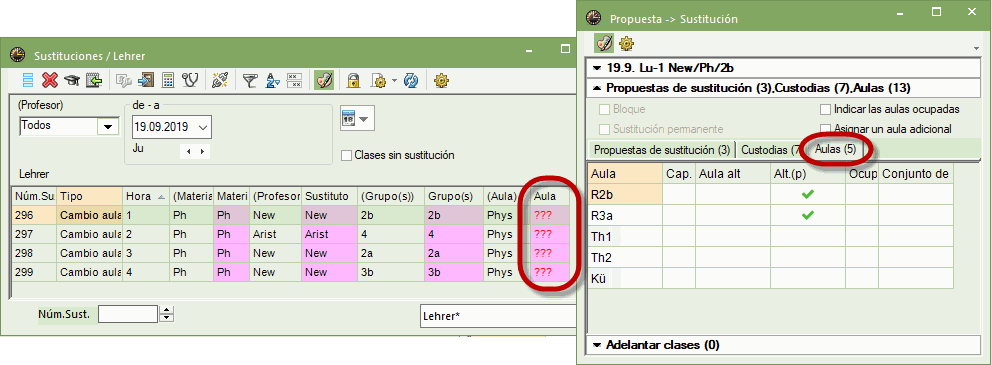992x365 pixels.
Task: Select room 'R2b' in the Aulas list
Action: (625, 194)
